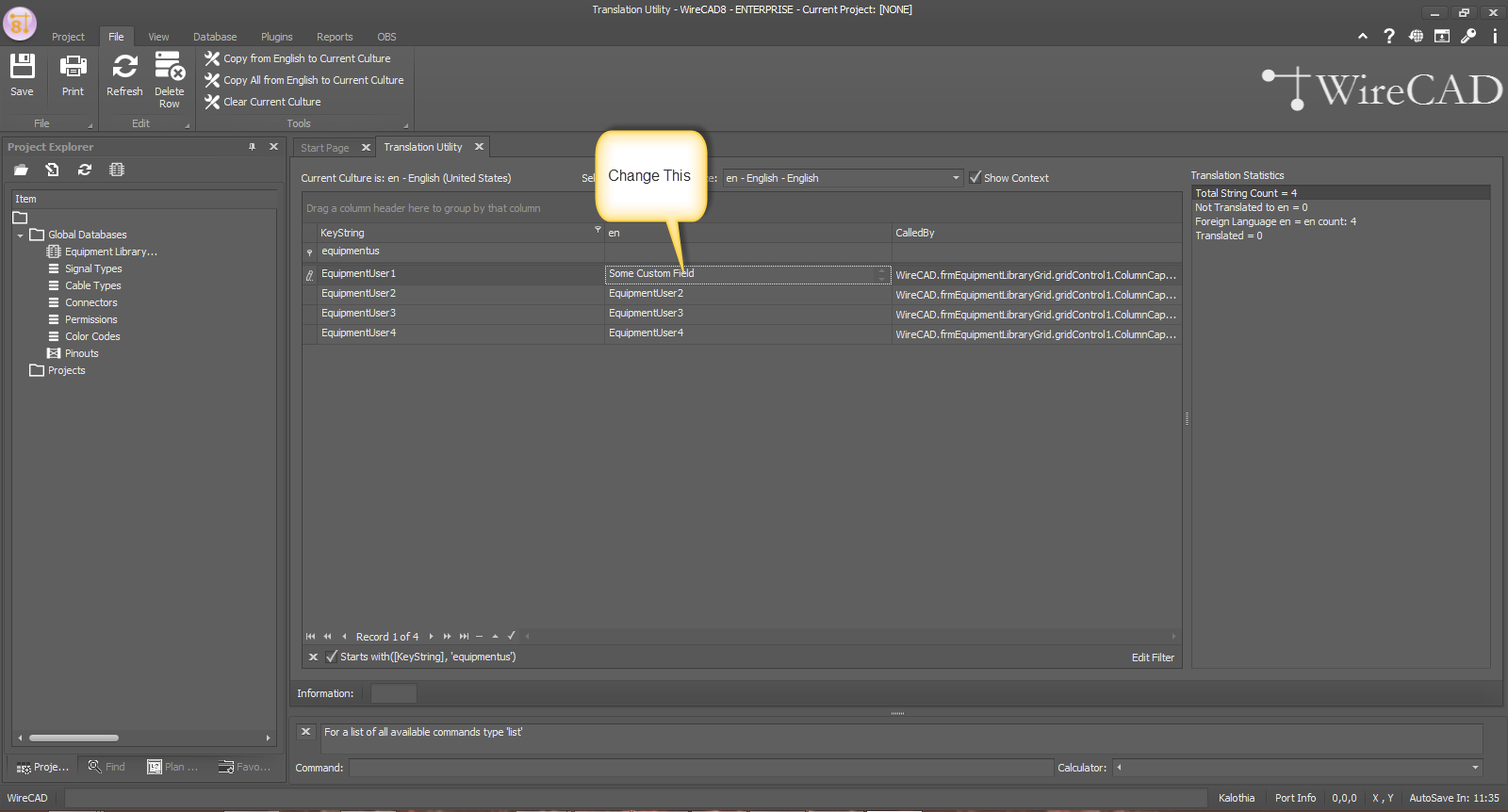Open the Reports ribbon tab

335,37
